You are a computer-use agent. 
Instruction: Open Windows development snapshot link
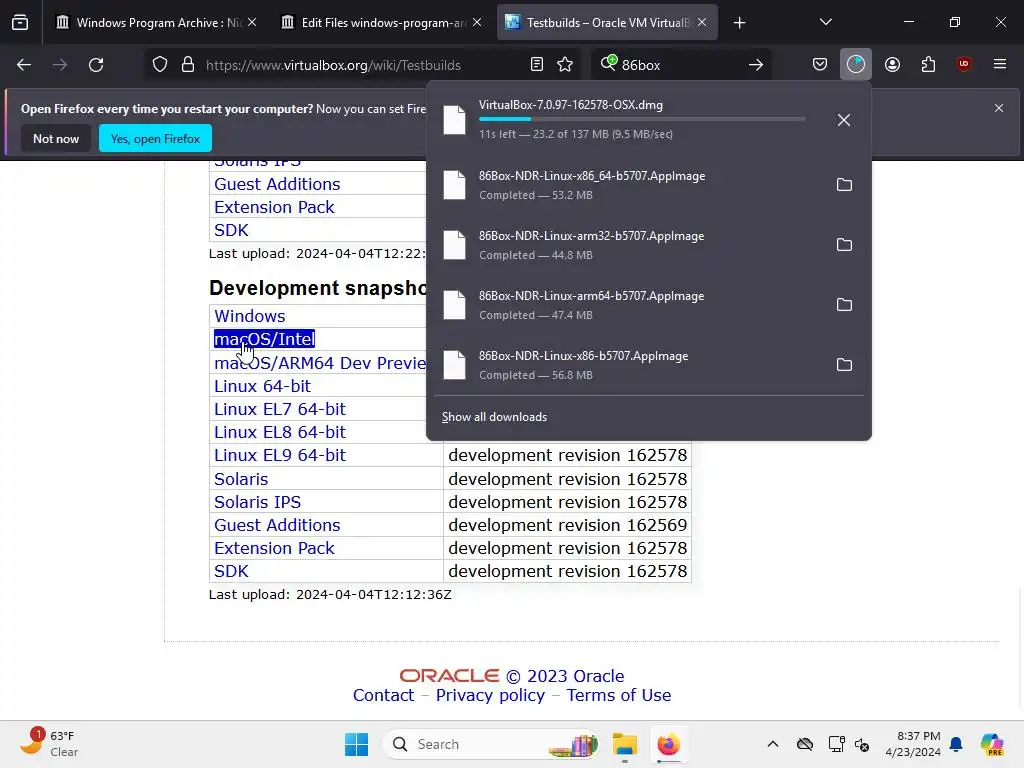point(249,316)
